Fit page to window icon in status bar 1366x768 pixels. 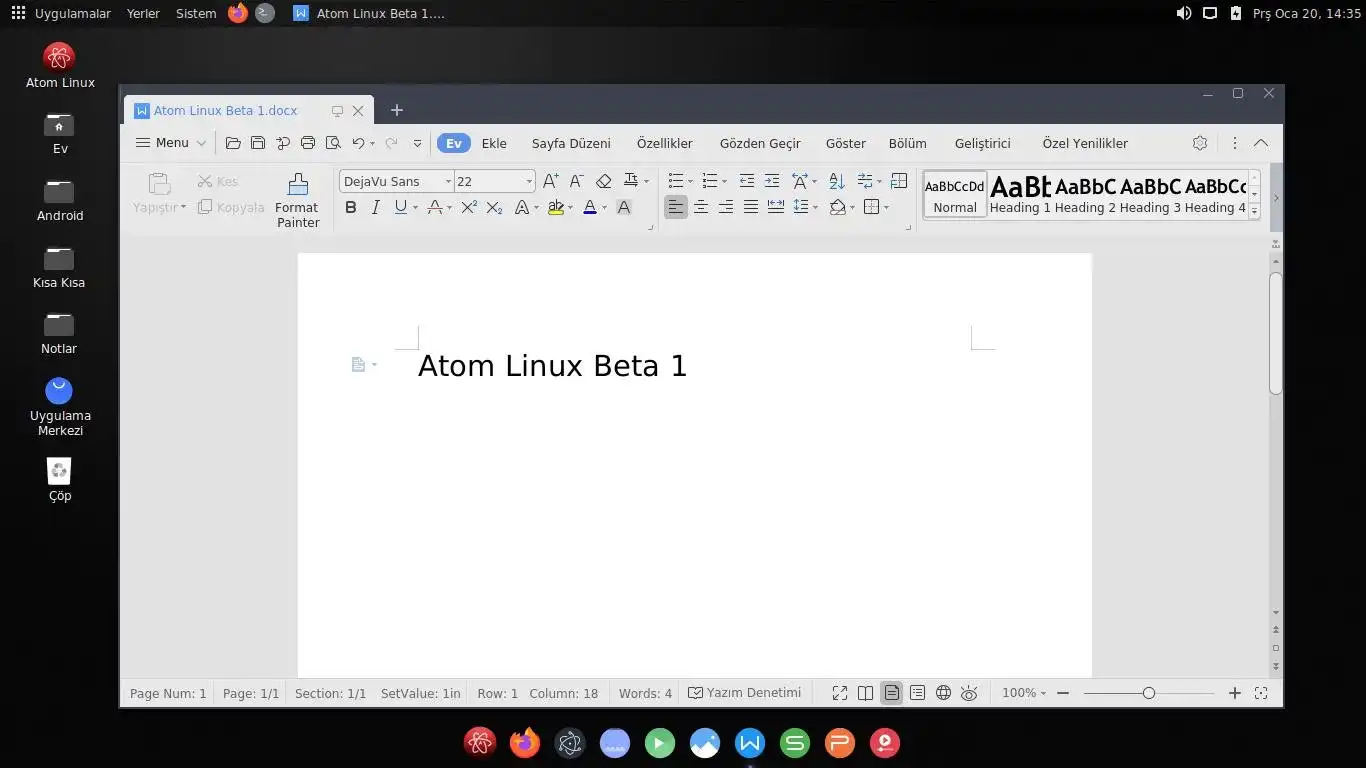1261,693
